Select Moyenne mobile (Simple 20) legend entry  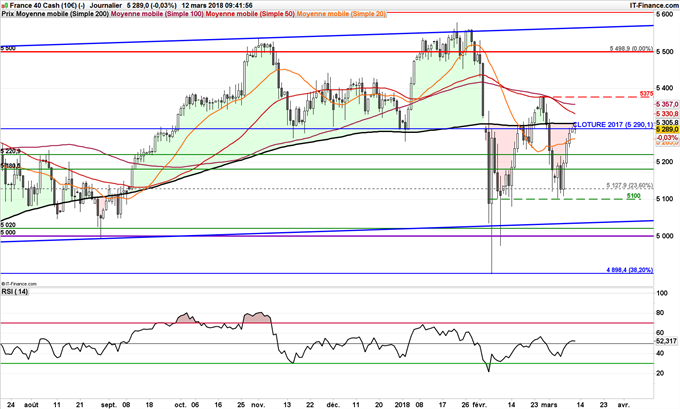coord(341,14)
